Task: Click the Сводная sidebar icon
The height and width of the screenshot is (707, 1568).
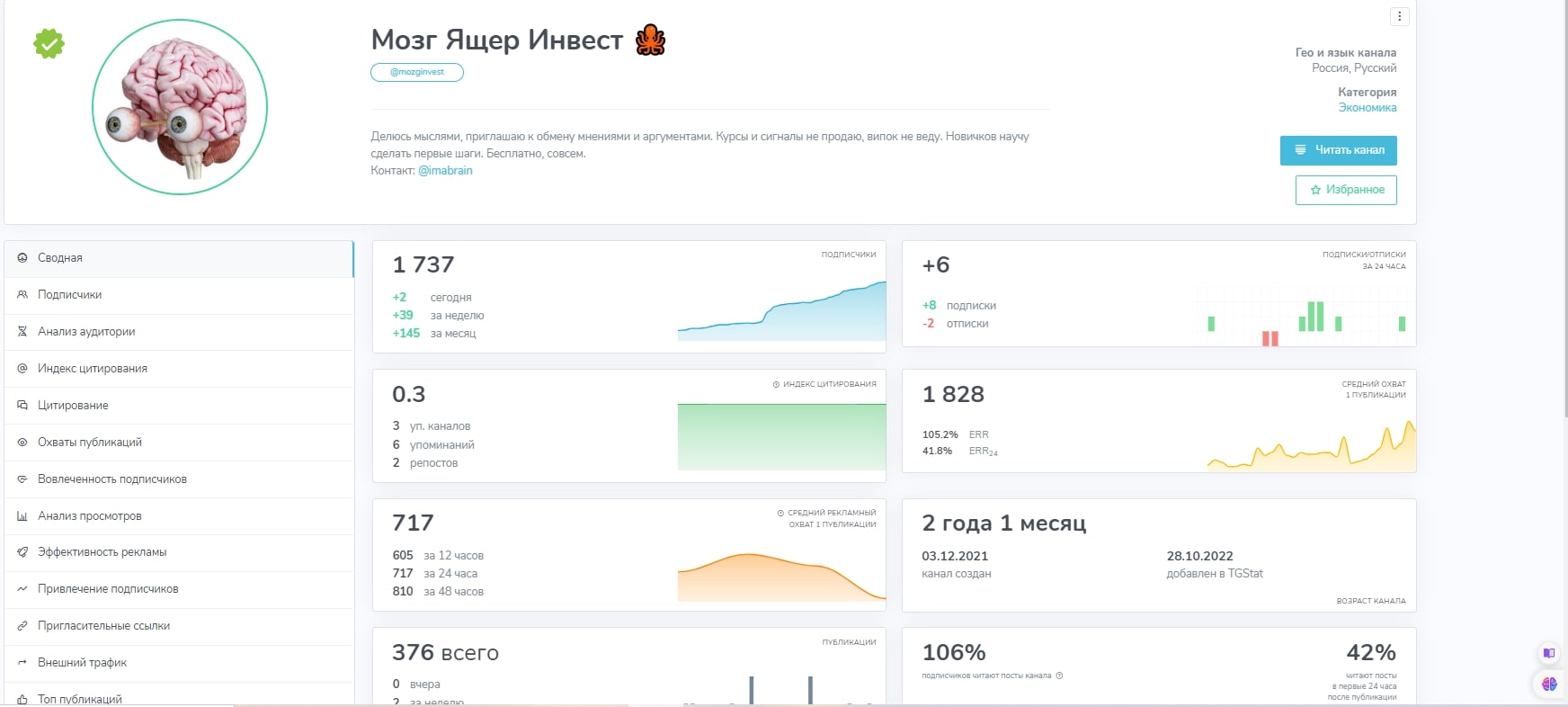Action: point(22,258)
